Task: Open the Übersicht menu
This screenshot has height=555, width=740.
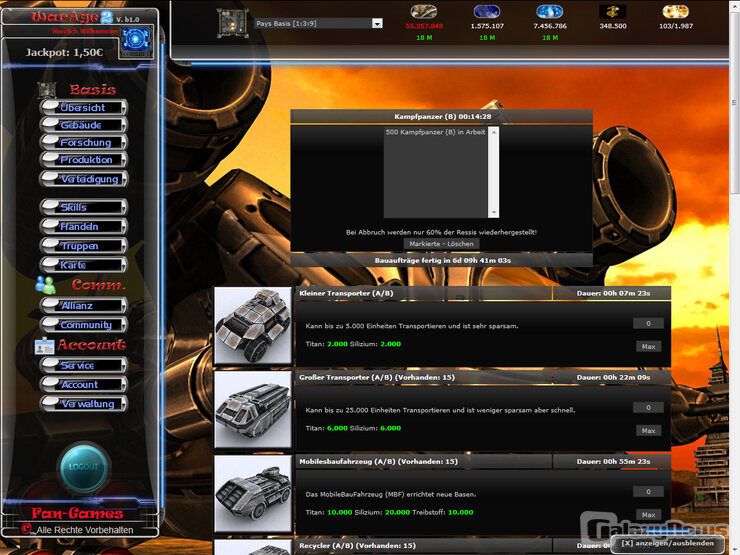Action: pyautogui.click(x=84, y=108)
